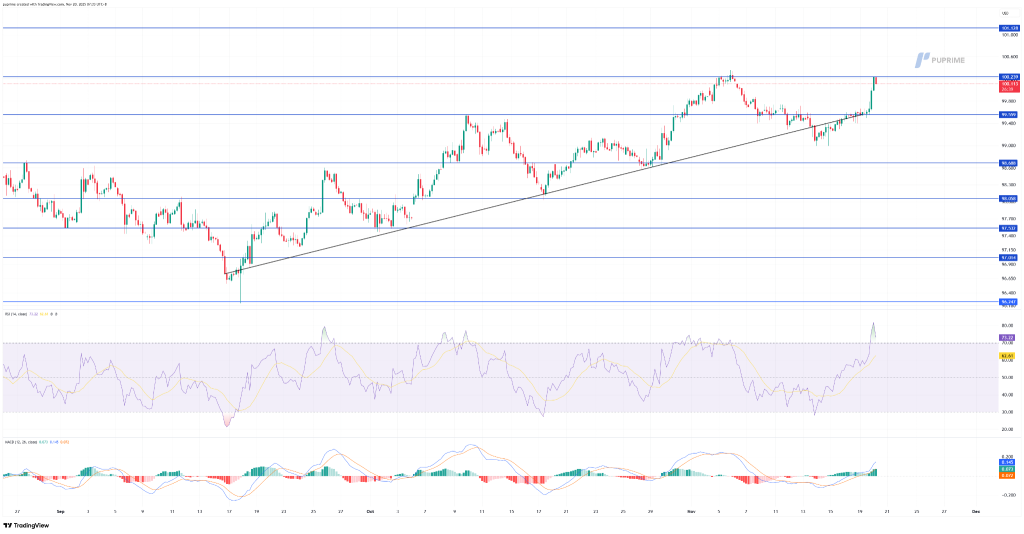Select the 96.247 lowest support level label
This screenshot has width=1024, height=534.
coord(1009,301)
